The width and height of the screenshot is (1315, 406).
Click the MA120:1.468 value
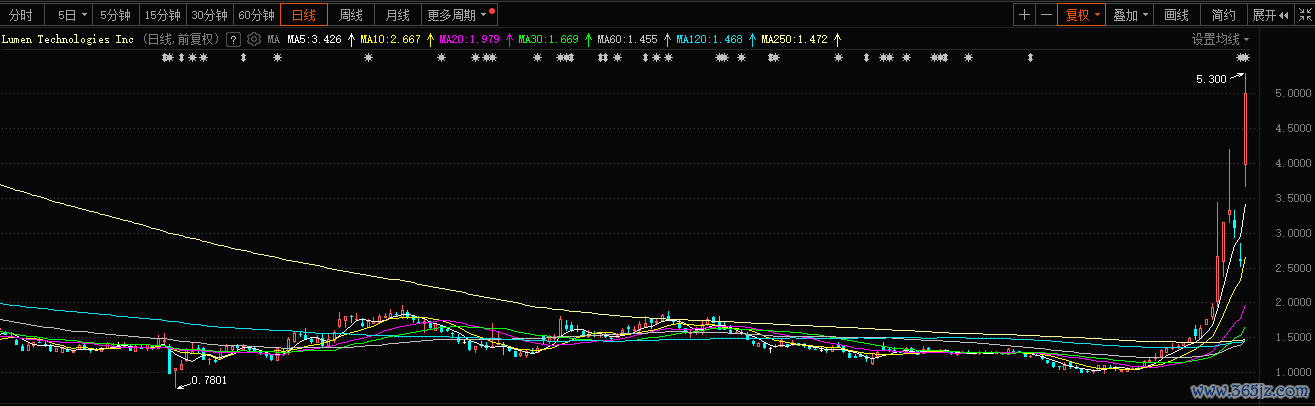coord(710,40)
